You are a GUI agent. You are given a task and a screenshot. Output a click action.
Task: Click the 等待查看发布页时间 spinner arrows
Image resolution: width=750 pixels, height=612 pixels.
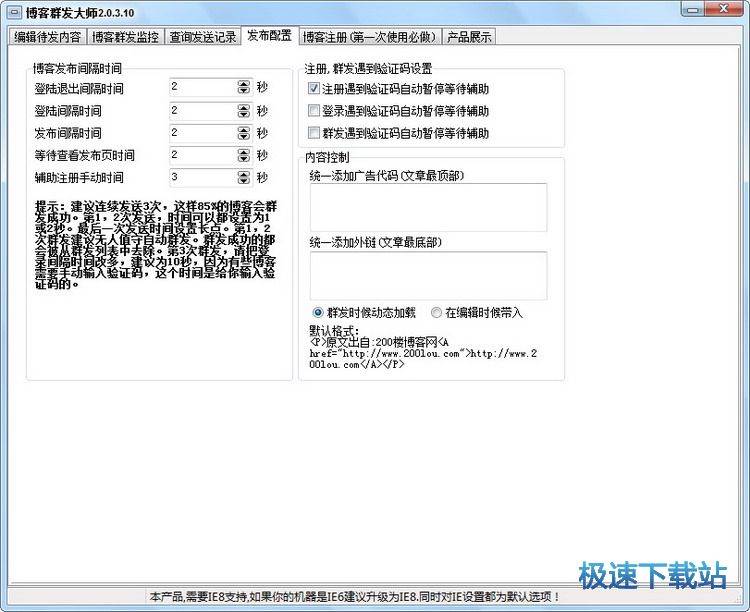coord(243,155)
